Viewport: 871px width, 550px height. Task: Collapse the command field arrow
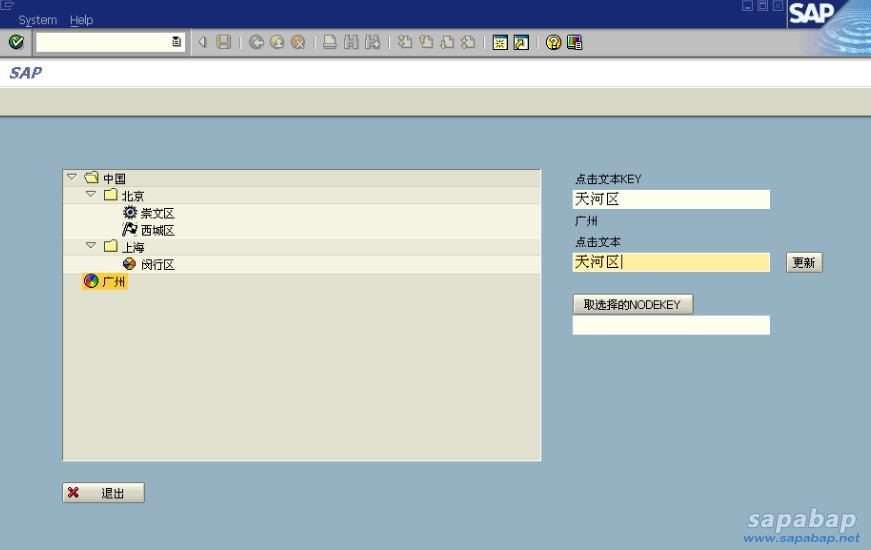(203, 42)
